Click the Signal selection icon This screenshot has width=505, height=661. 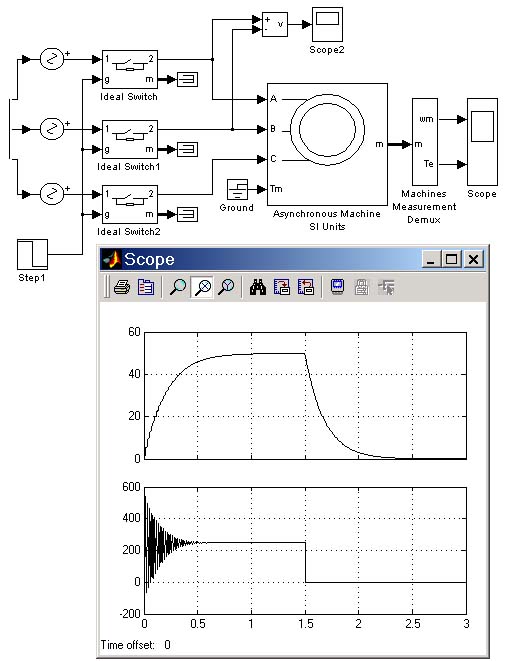(386, 288)
